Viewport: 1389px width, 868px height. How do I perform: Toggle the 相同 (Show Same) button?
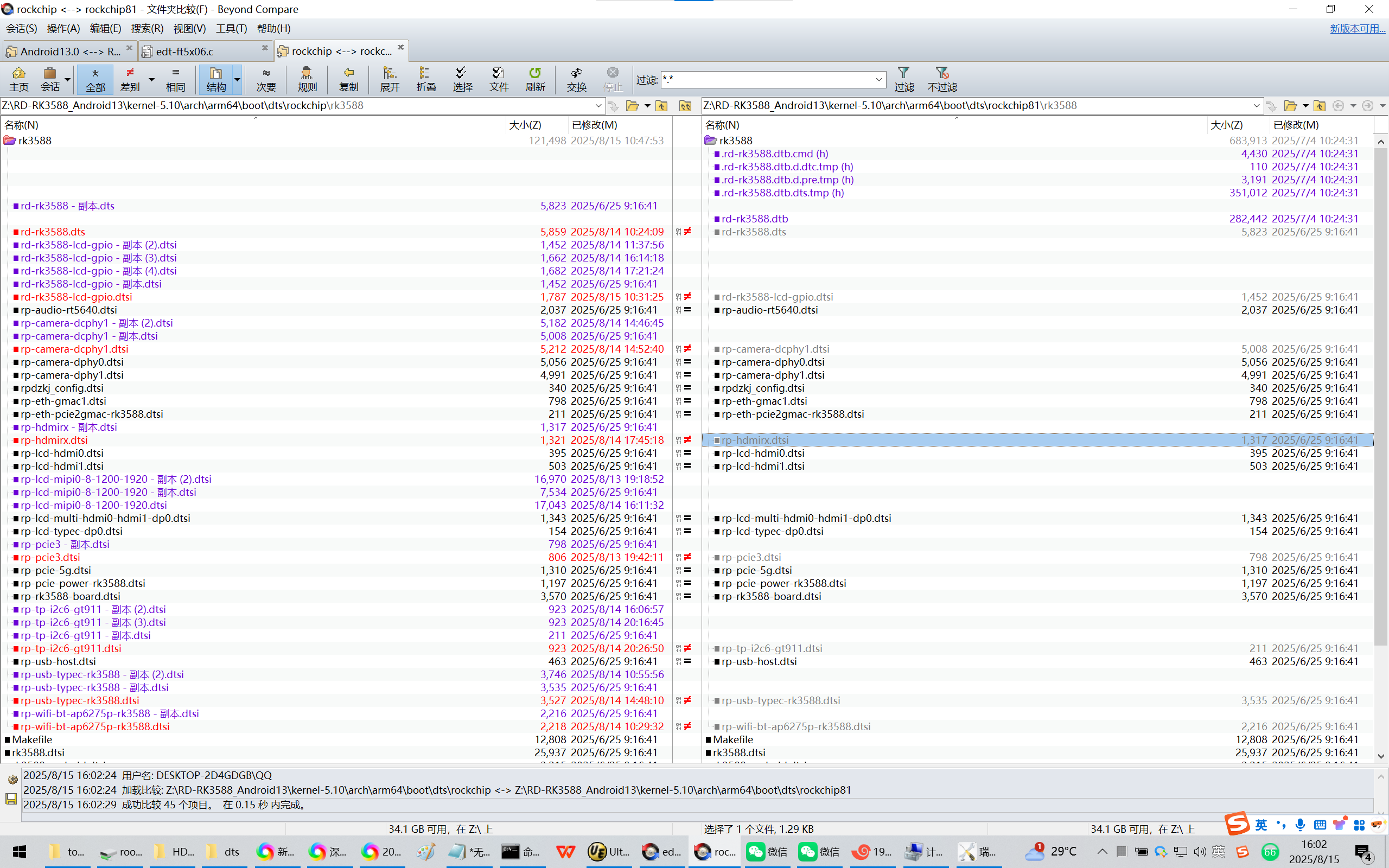pyautogui.click(x=176, y=79)
